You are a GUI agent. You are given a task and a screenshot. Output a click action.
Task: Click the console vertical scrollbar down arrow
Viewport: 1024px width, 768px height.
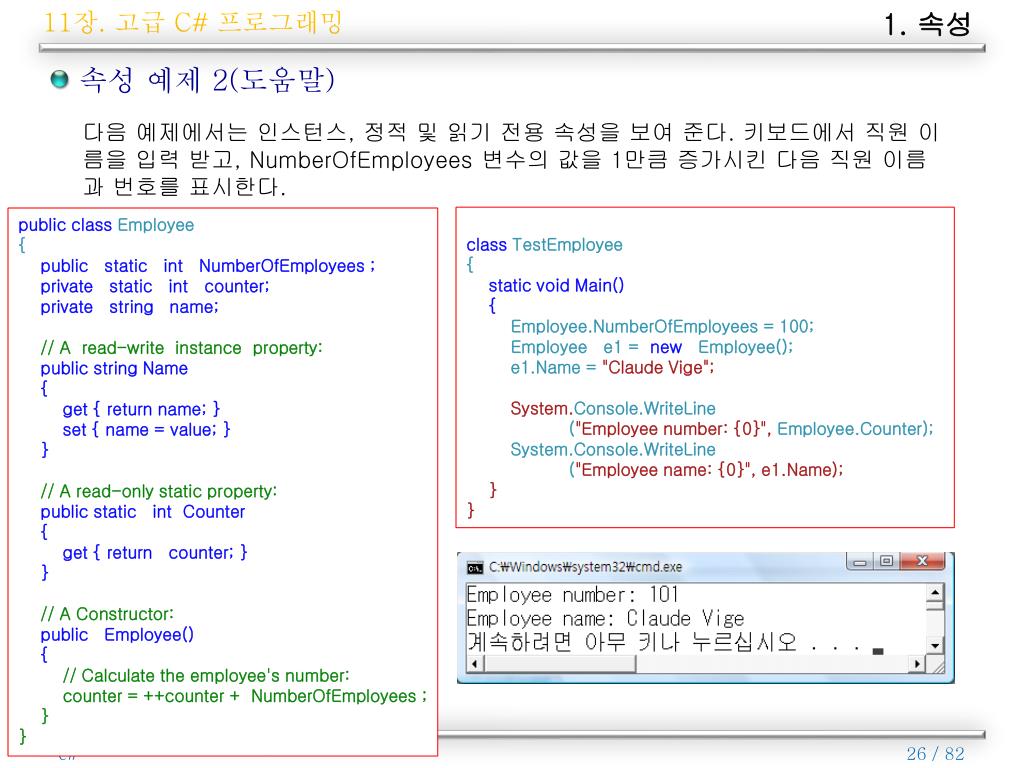935,646
